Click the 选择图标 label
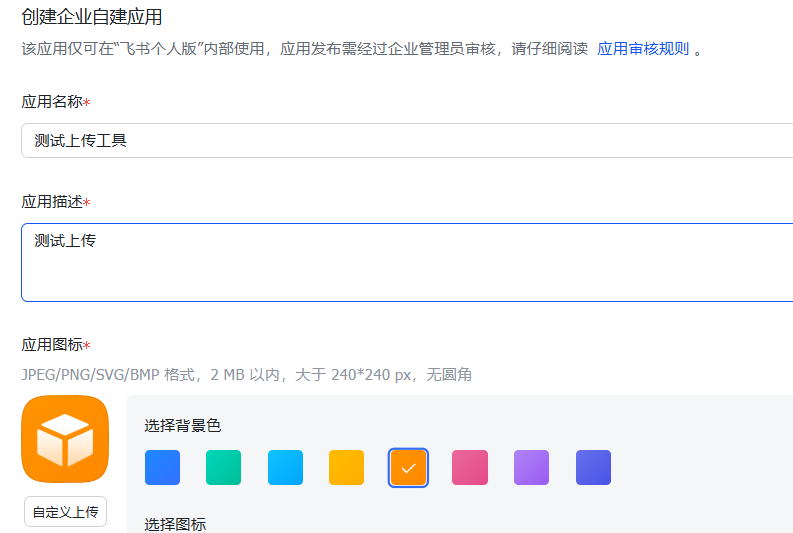This screenshot has height=533, width=793. point(175,524)
